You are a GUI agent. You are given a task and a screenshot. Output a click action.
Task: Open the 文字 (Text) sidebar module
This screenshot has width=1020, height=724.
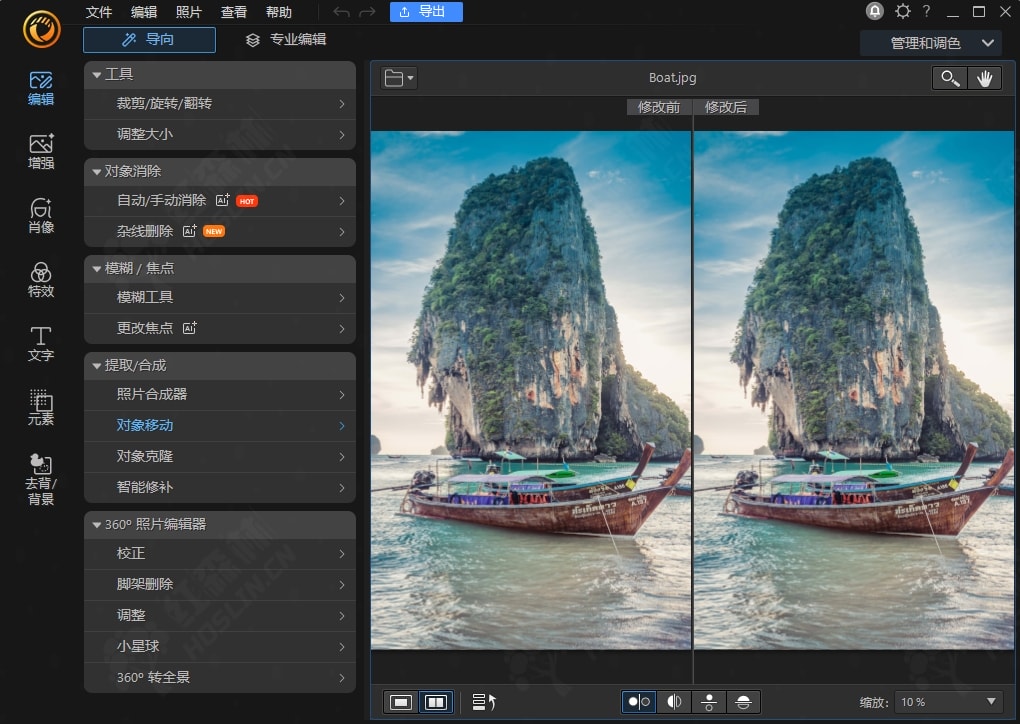coord(41,343)
